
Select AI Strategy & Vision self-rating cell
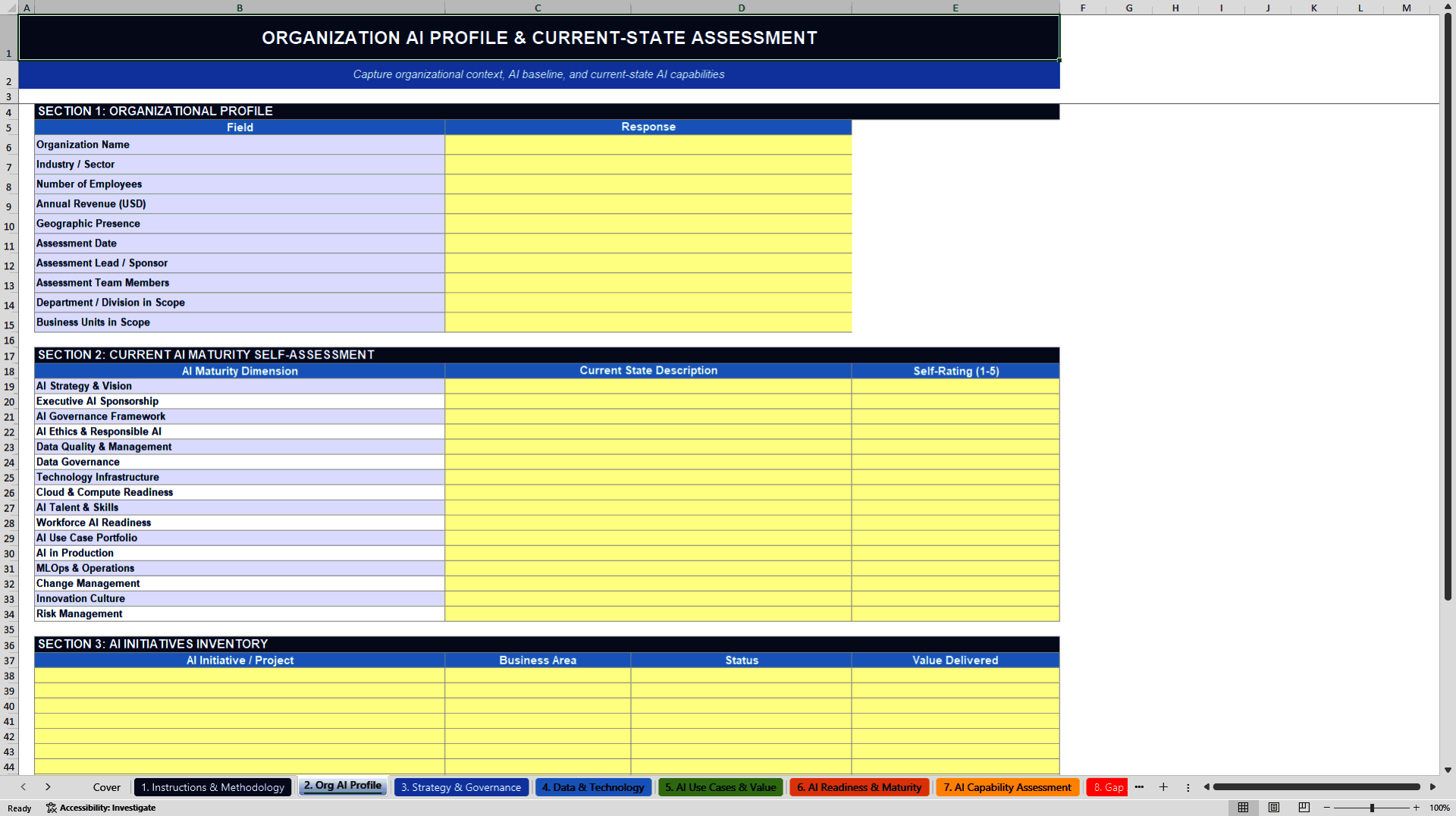pos(955,386)
